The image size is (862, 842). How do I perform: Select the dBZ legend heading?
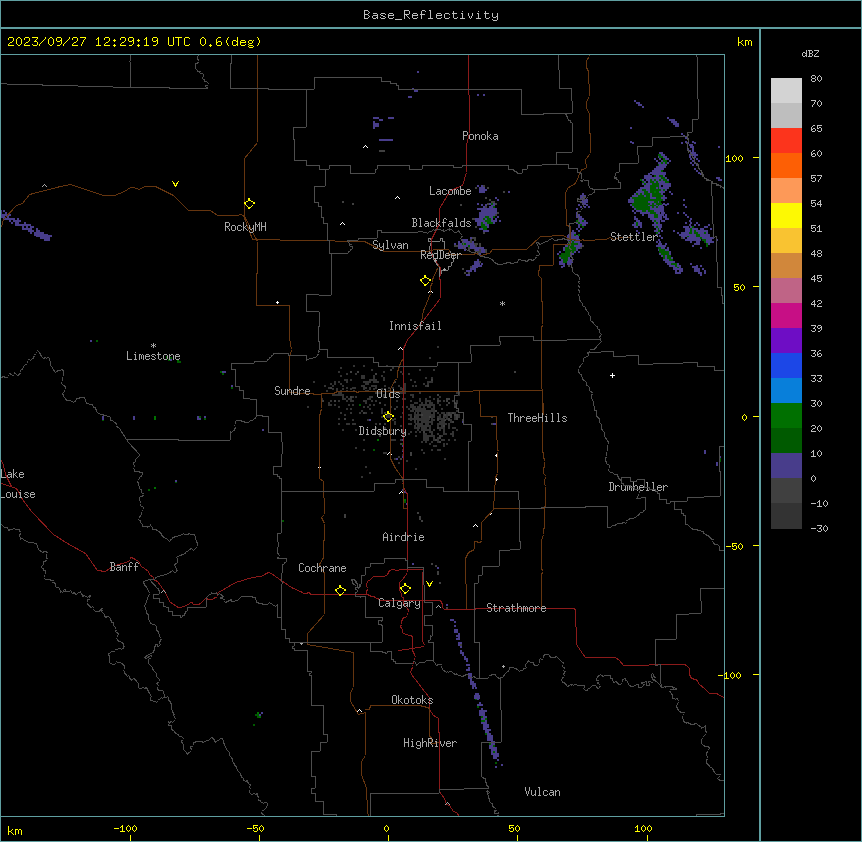click(810, 53)
